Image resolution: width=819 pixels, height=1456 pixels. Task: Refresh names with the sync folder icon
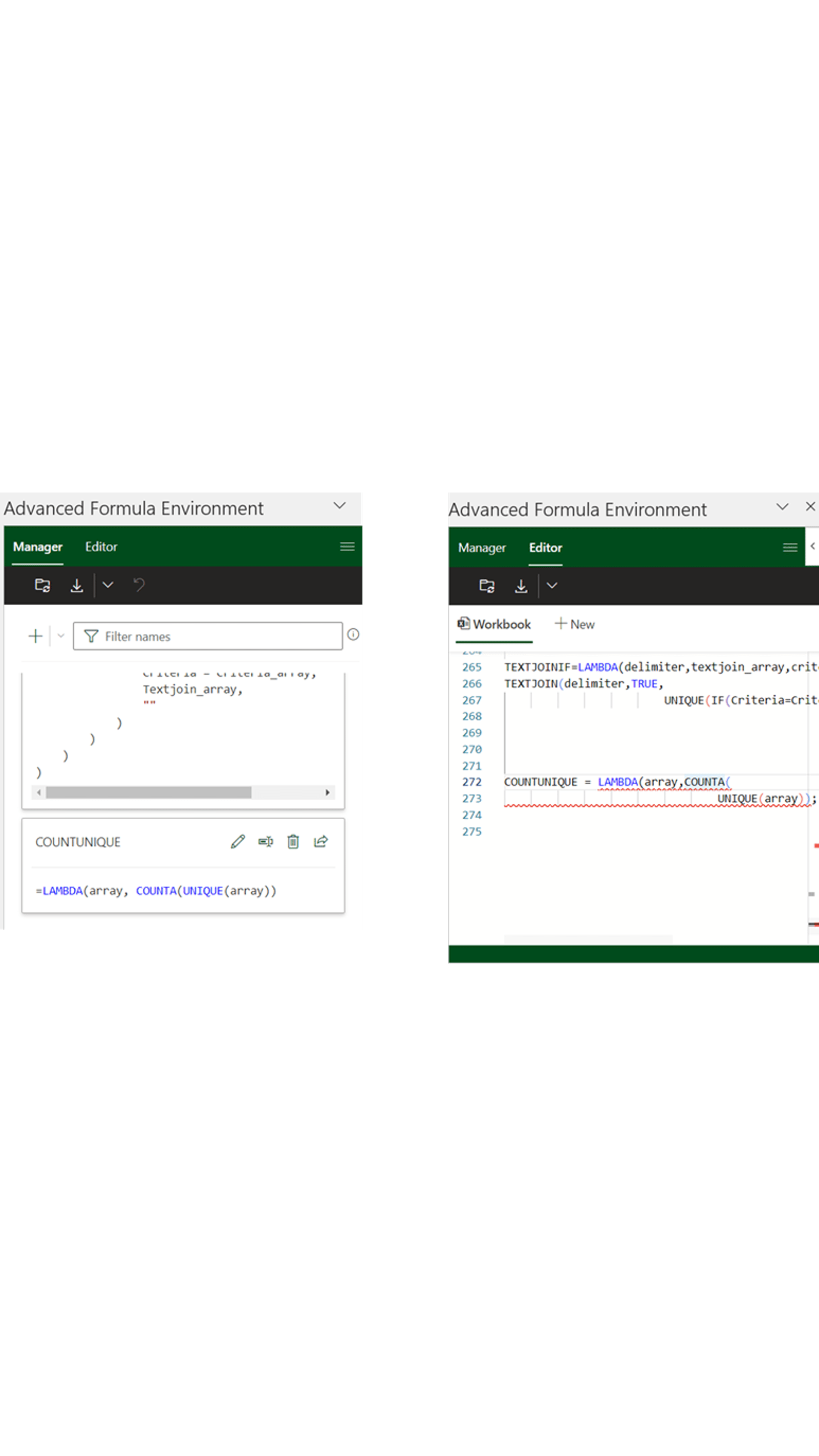coord(44,585)
